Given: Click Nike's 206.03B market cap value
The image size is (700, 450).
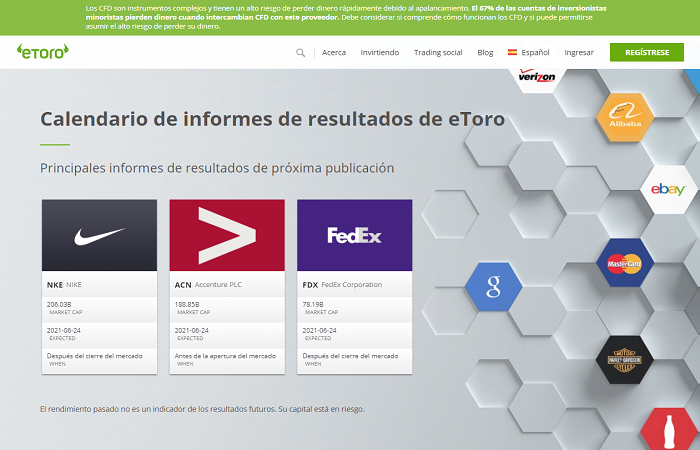Looking at the screenshot, I should point(59,304).
